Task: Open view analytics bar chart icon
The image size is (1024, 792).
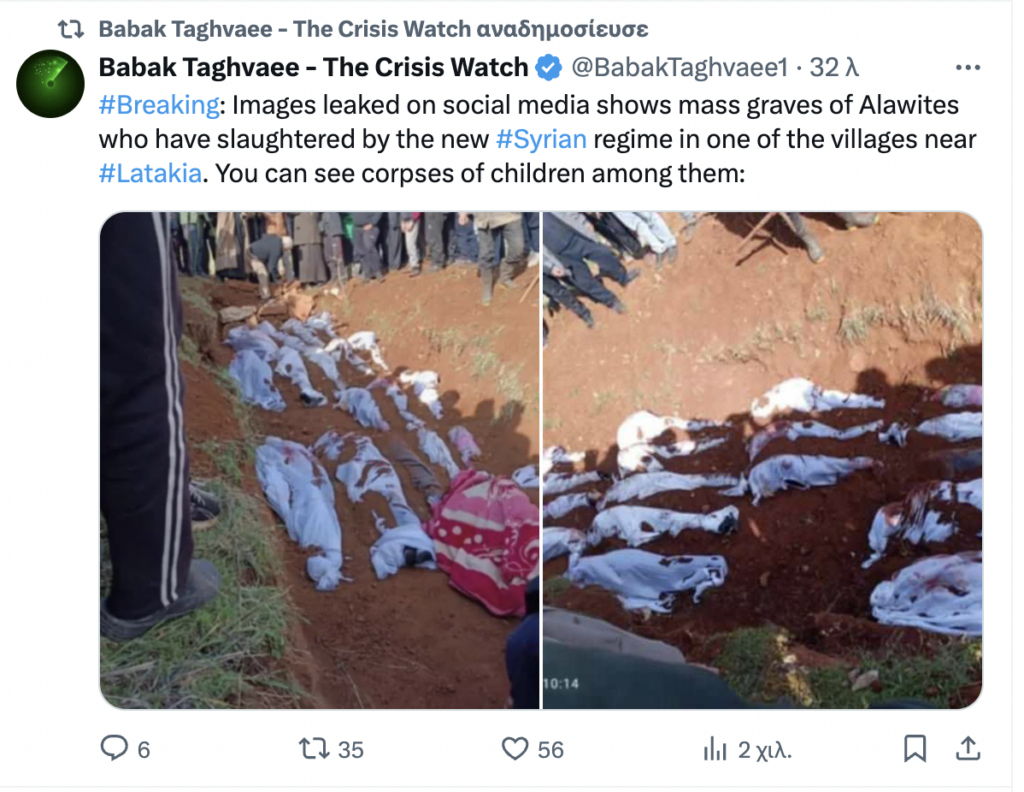Action: pyautogui.click(x=715, y=749)
